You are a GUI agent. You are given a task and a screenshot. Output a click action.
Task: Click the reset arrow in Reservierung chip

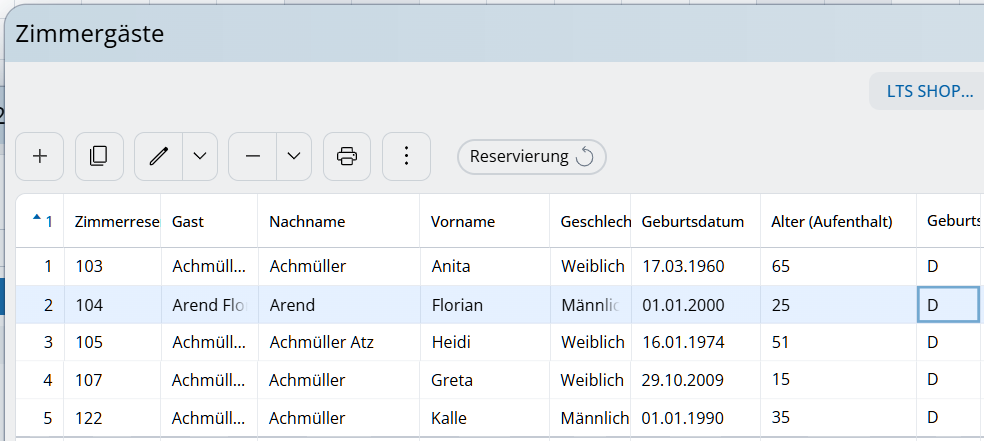586,157
